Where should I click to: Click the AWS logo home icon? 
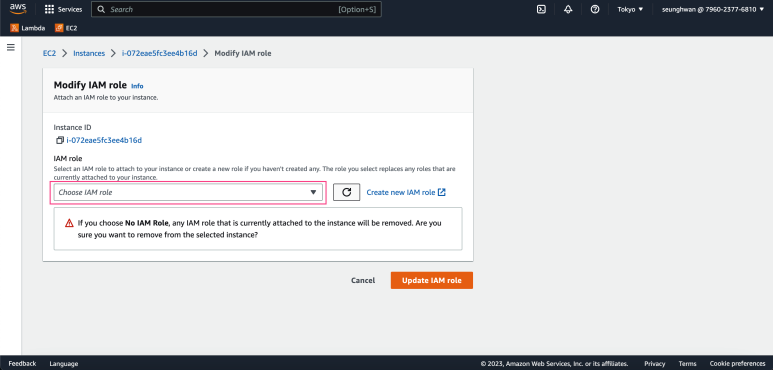coord(18,9)
